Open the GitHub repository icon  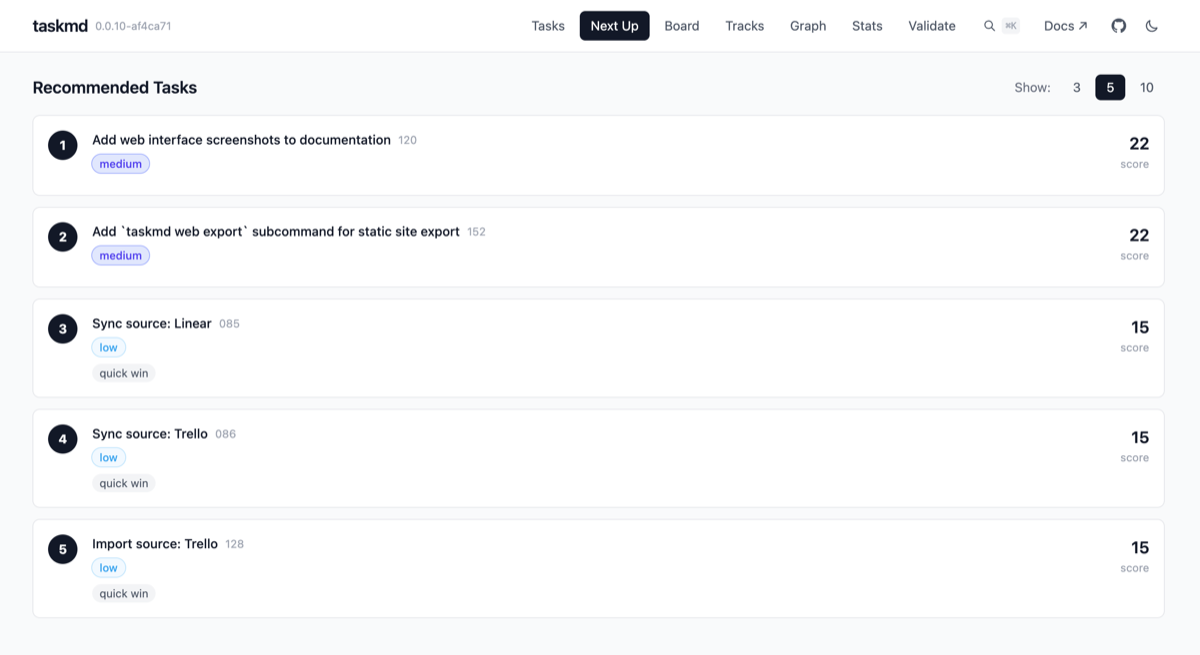click(1118, 26)
